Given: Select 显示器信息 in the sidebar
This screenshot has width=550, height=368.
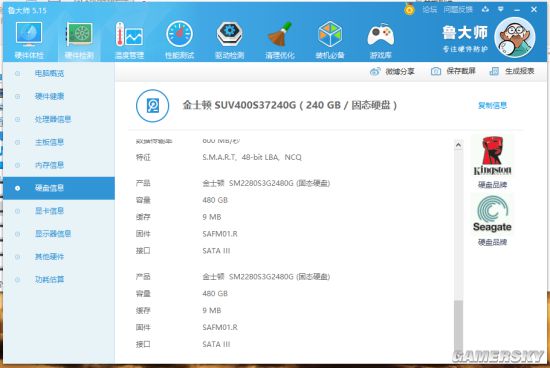Looking at the screenshot, I should pos(59,234).
